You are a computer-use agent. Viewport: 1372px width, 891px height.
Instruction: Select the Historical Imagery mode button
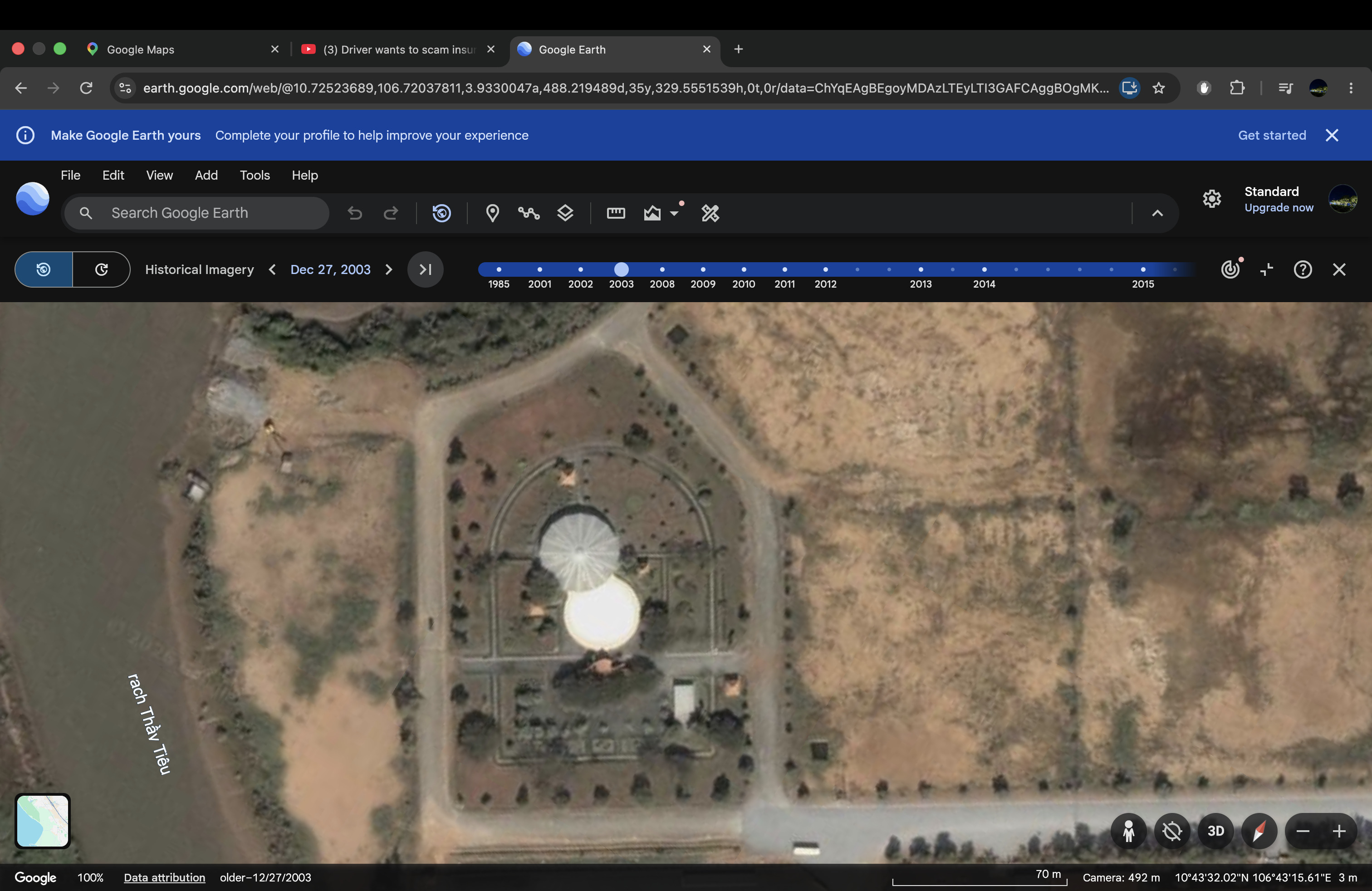click(x=44, y=269)
